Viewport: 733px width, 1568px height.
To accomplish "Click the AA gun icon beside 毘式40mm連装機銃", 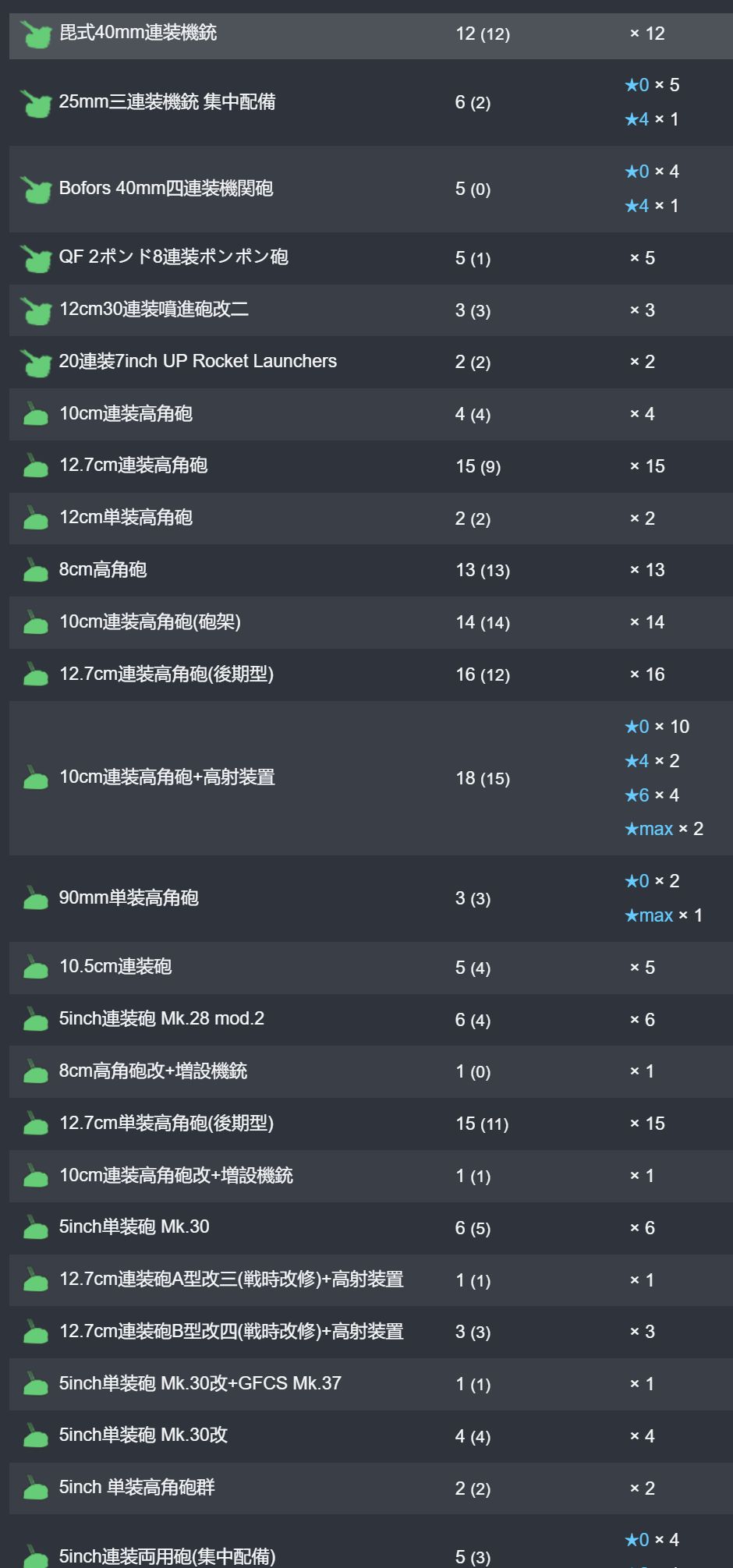I will click(35, 34).
